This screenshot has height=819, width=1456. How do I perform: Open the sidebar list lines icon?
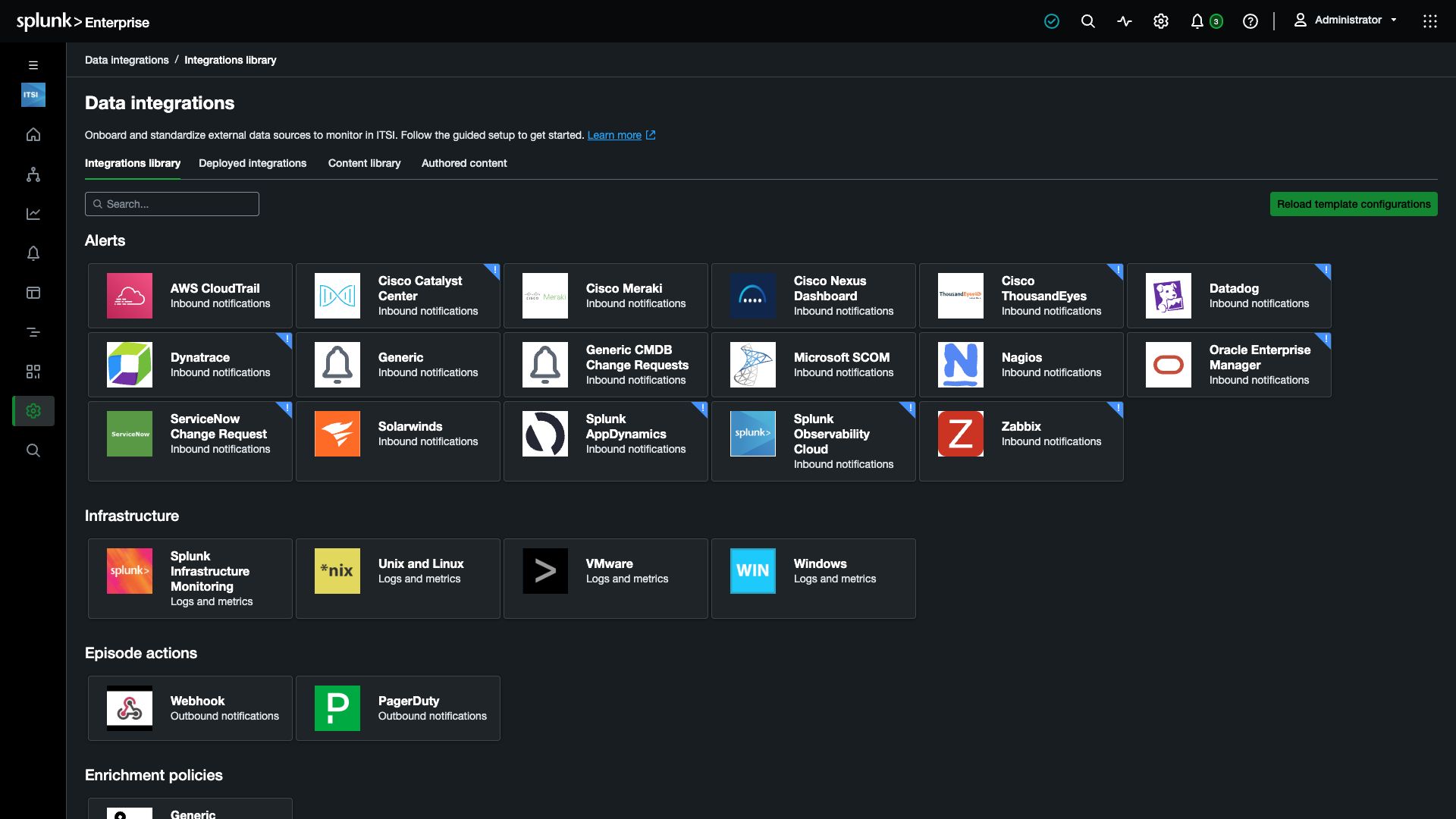[33, 332]
